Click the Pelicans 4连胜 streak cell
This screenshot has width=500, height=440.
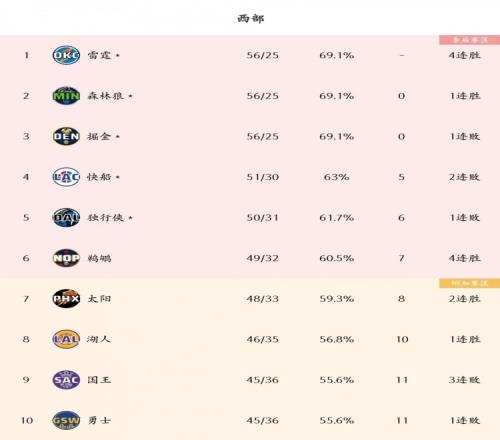pos(464,258)
